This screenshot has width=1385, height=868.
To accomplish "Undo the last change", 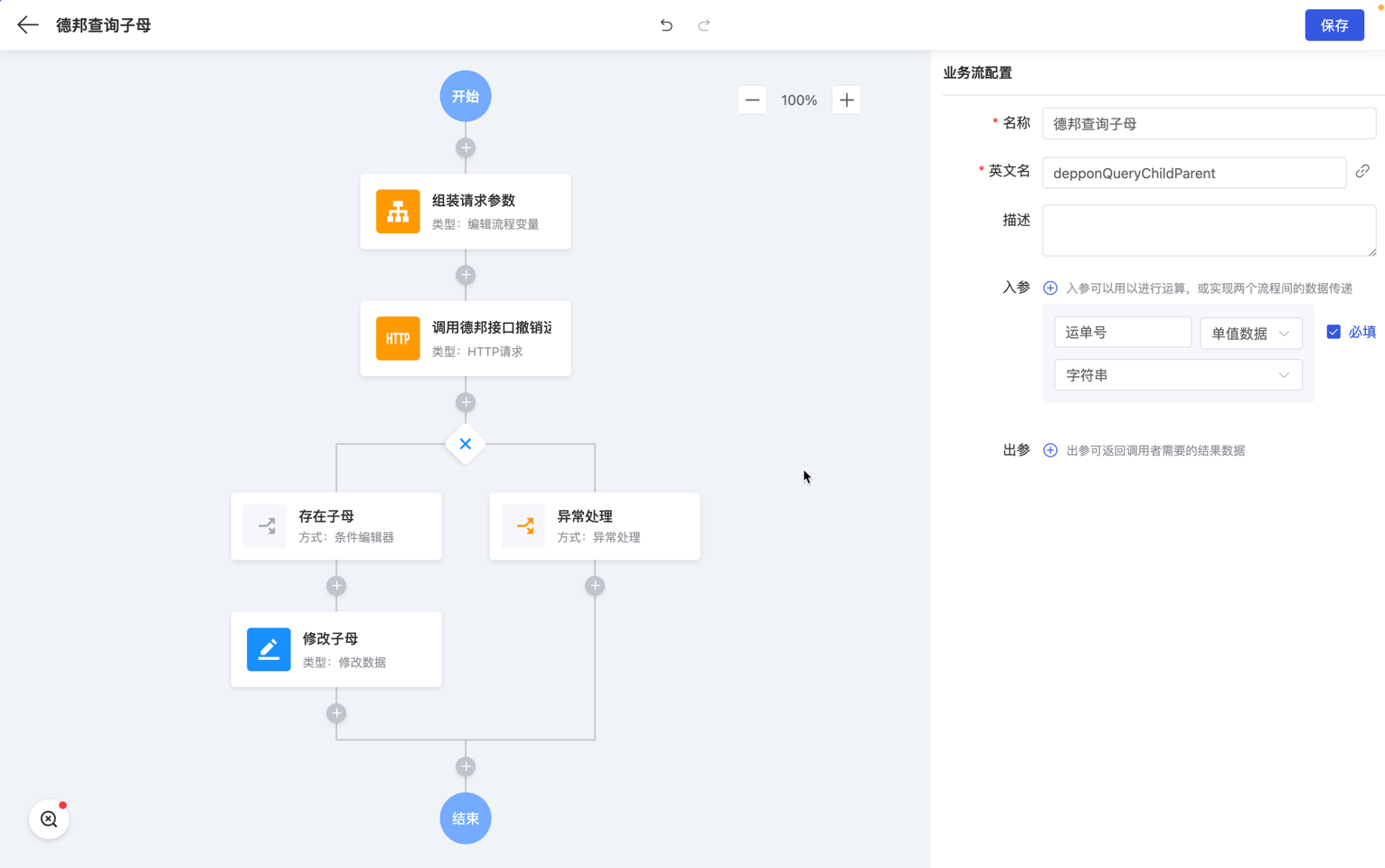I will 666,25.
